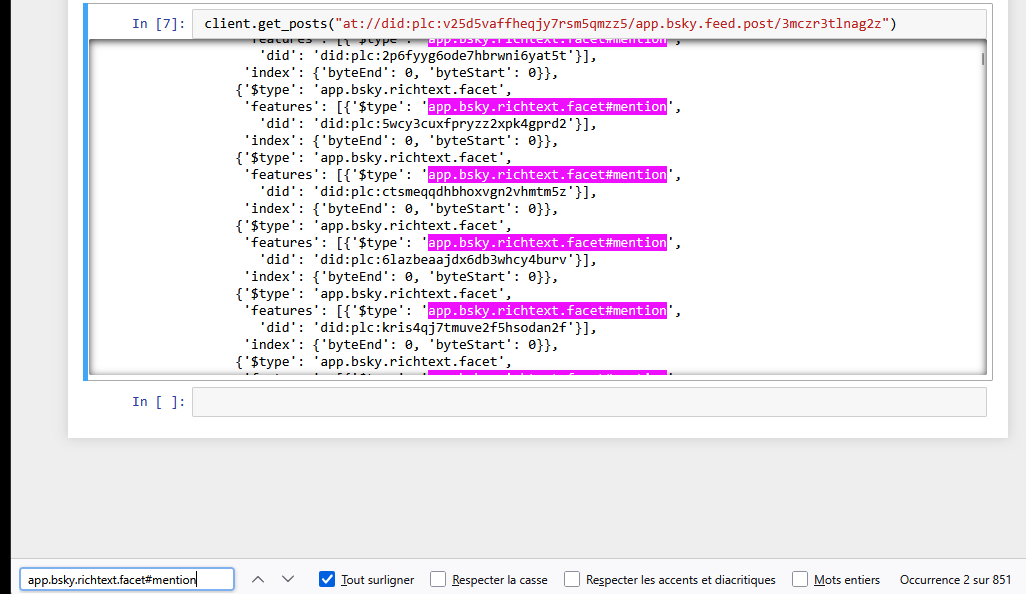Toggle Respecter les accents et diacritiques checkbox

tap(572, 579)
